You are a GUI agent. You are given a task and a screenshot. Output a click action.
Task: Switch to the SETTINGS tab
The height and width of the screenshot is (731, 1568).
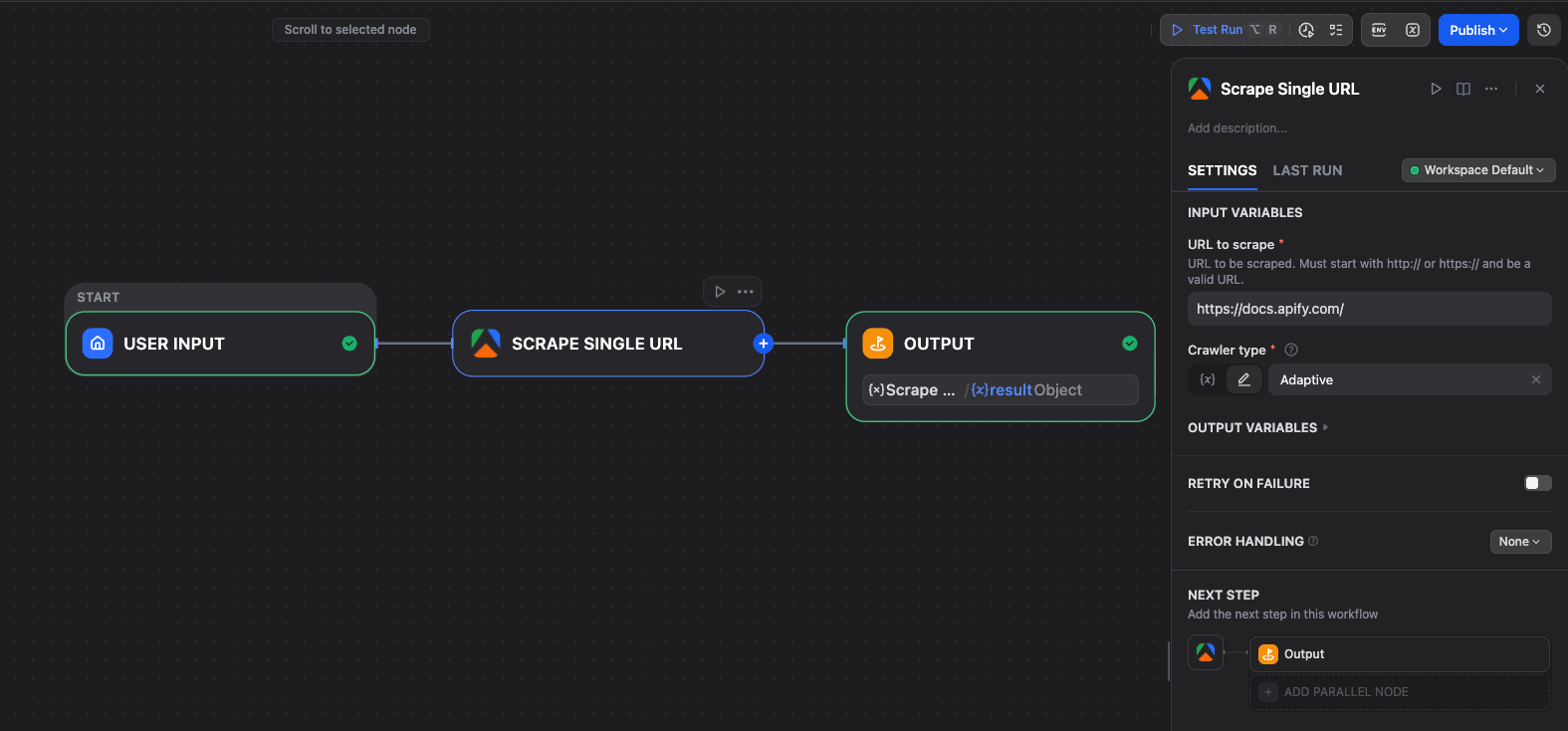tap(1223, 170)
